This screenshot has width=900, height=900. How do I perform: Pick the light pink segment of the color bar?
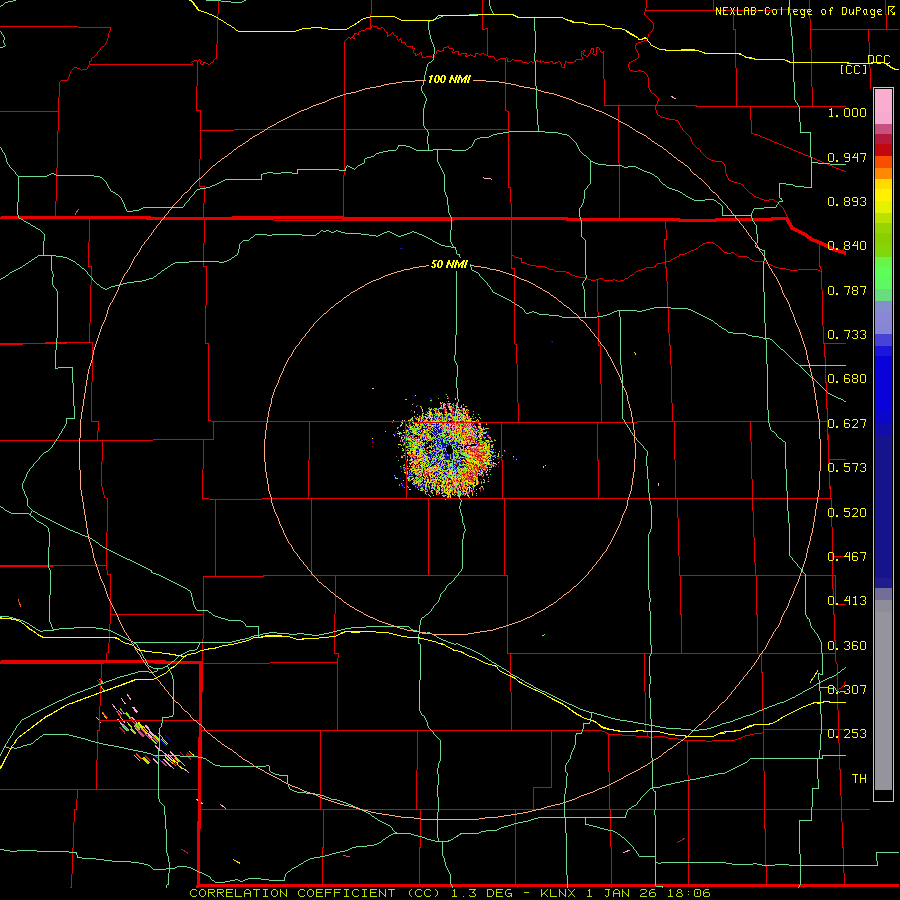pyautogui.click(x=883, y=106)
